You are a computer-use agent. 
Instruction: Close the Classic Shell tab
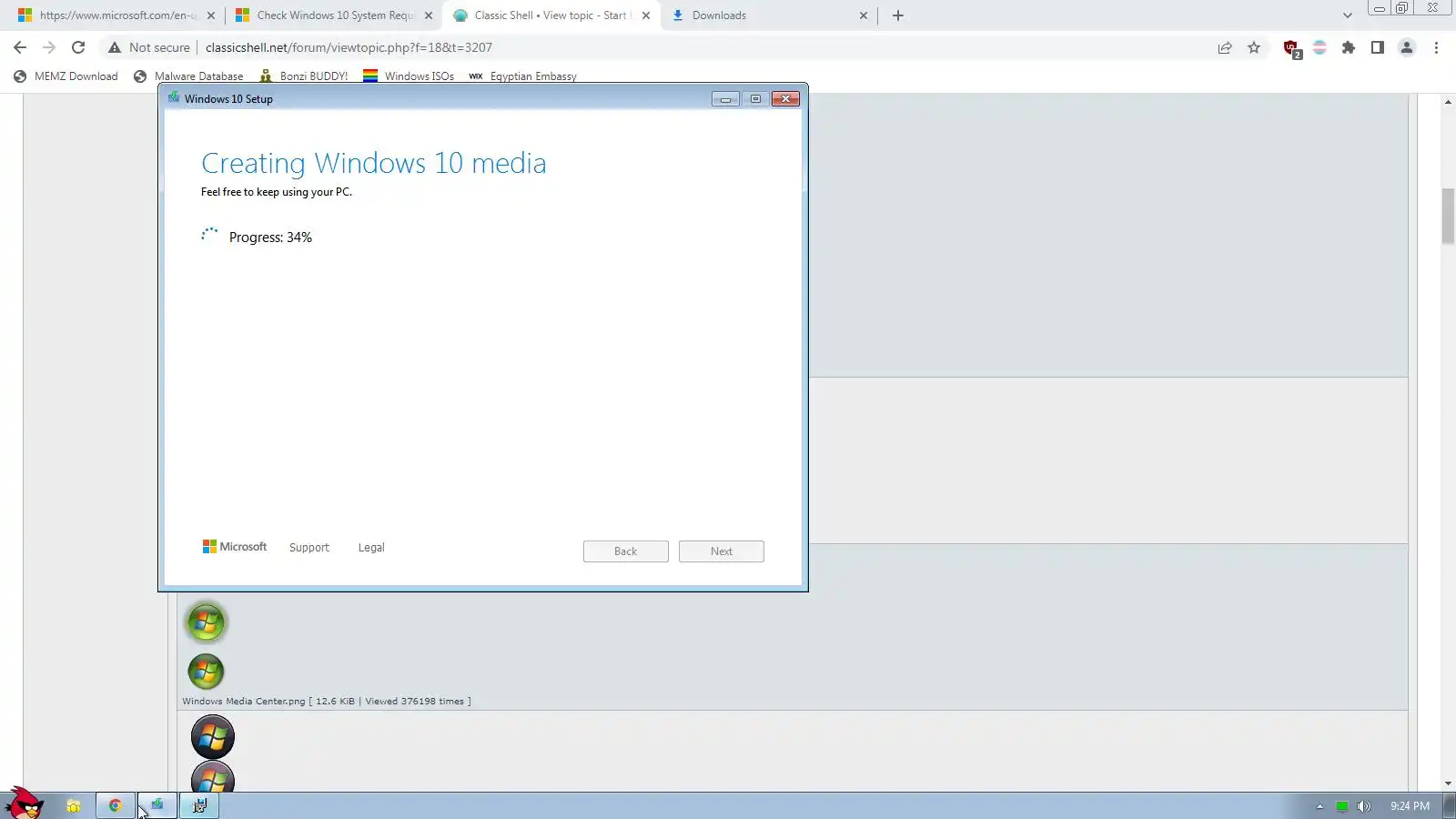[x=646, y=15]
